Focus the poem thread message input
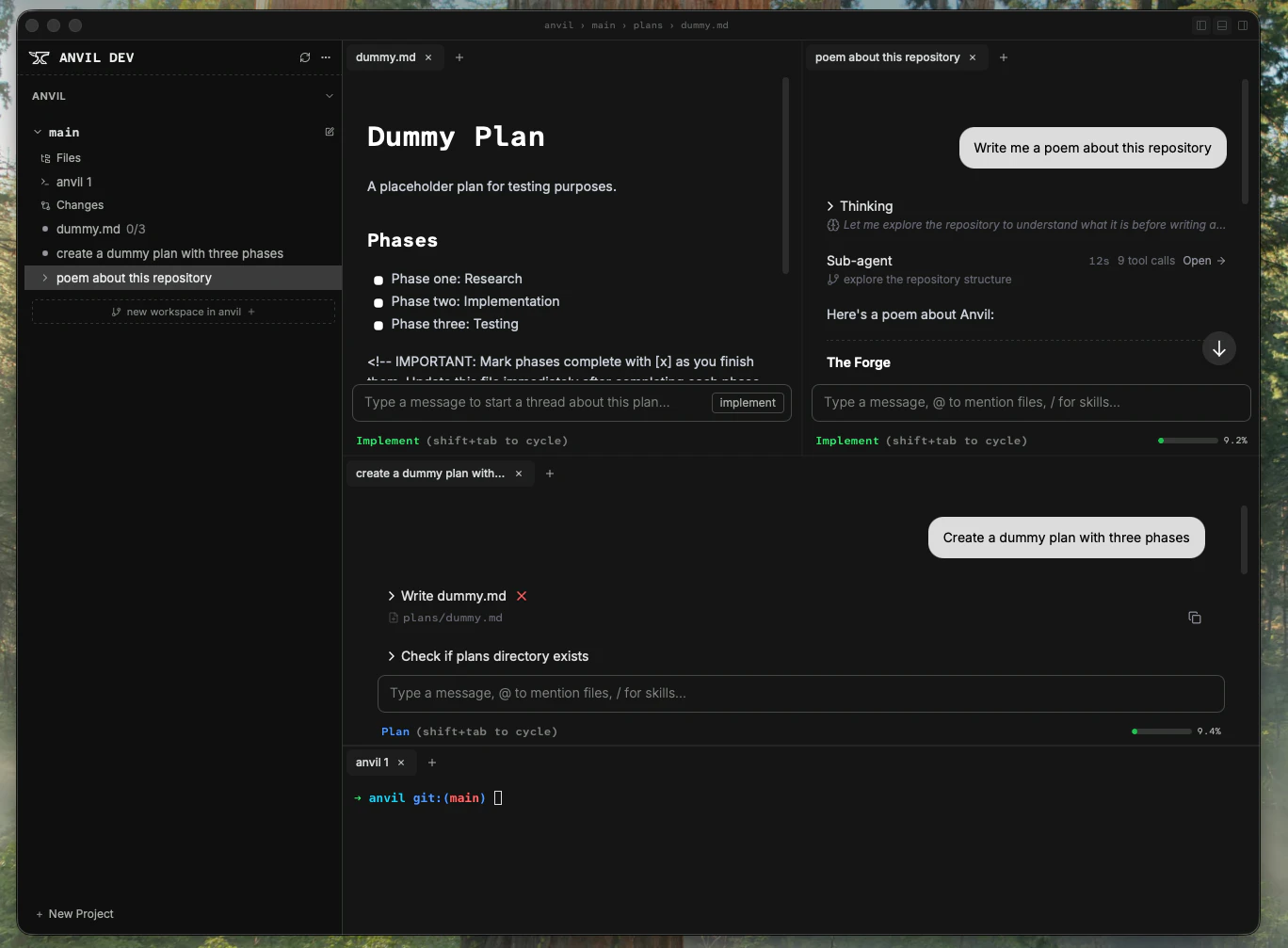The width and height of the screenshot is (1288, 948). 1031,402
